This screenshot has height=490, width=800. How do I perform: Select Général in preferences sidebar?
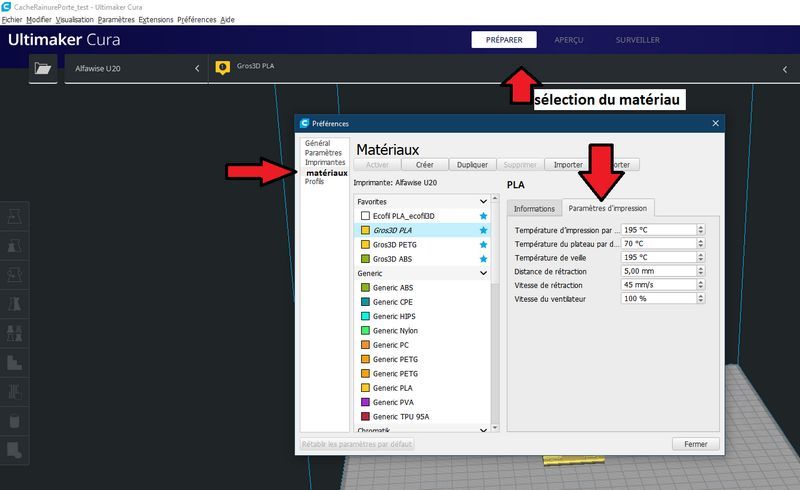[x=317, y=143]
